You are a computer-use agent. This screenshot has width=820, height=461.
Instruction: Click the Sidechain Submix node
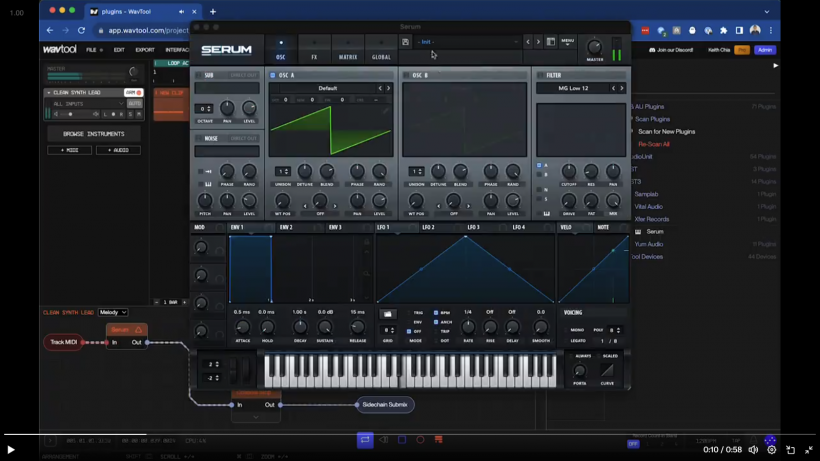coord(385,405)
